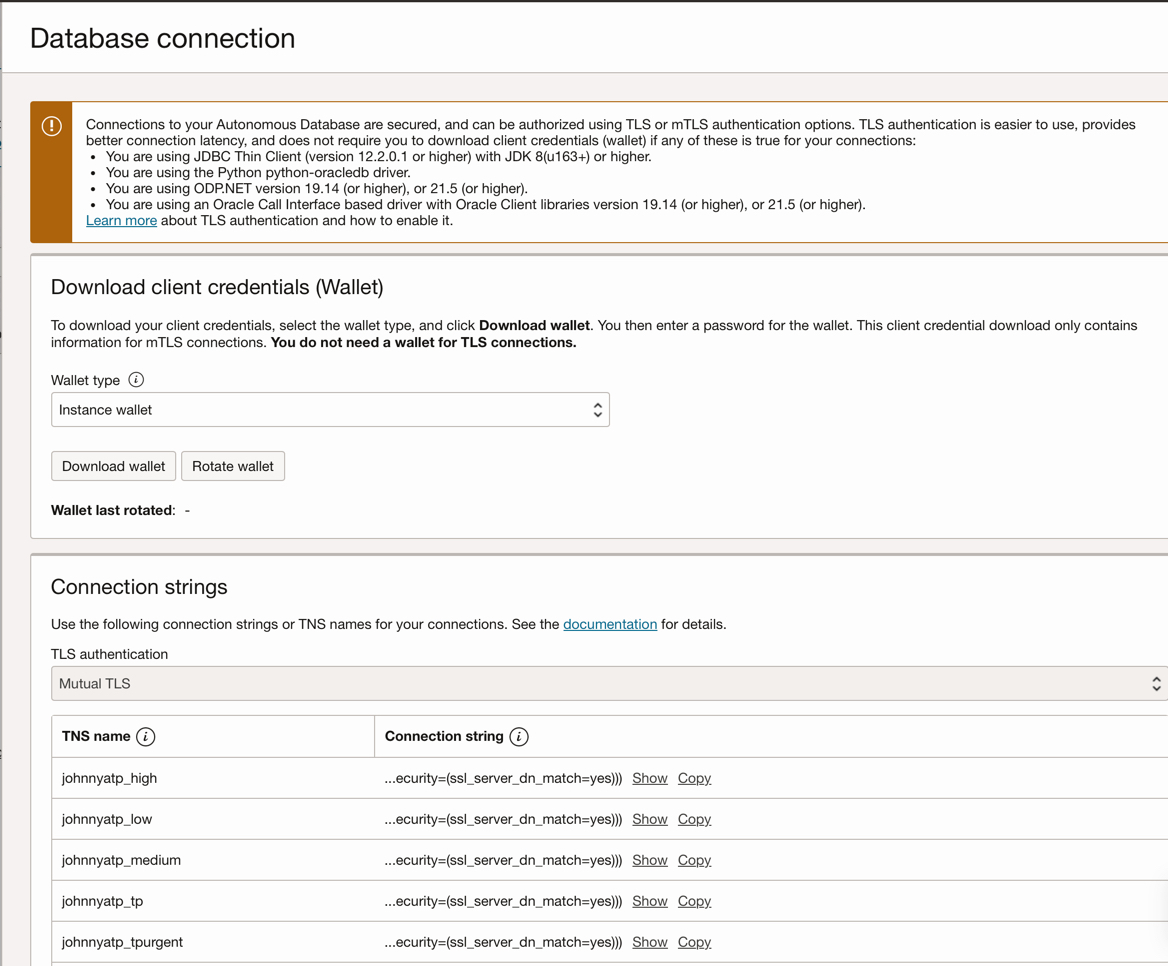This screenshot has width=1168, height=966.
Task: Show the johnnyatp_high connection string
Action: (650, 778)
